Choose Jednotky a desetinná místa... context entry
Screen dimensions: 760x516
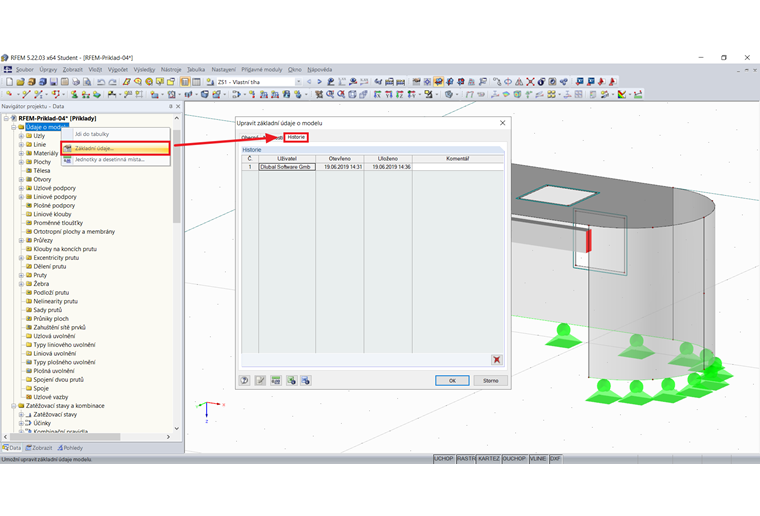pyautogui.click(x=115, y=159)
